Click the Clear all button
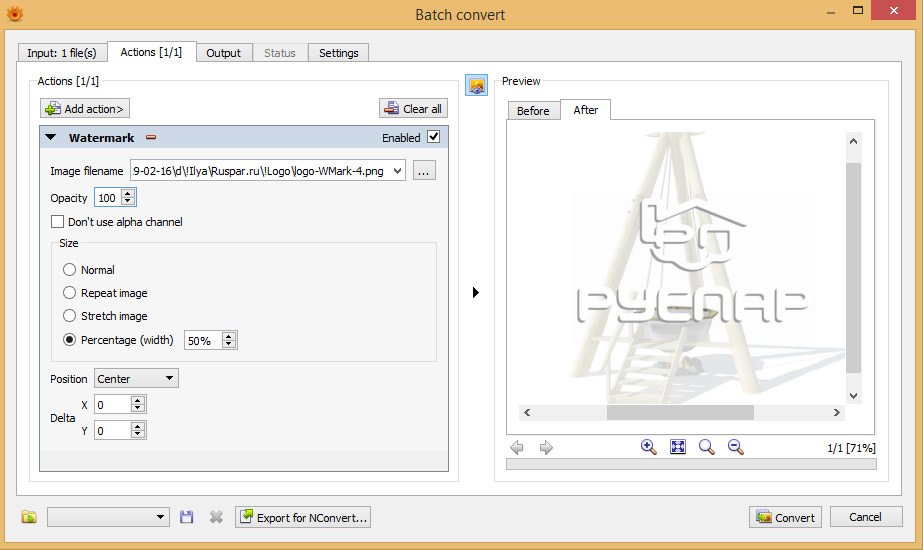923x550 pixels. pyautogui.click(x=413, y=108)
